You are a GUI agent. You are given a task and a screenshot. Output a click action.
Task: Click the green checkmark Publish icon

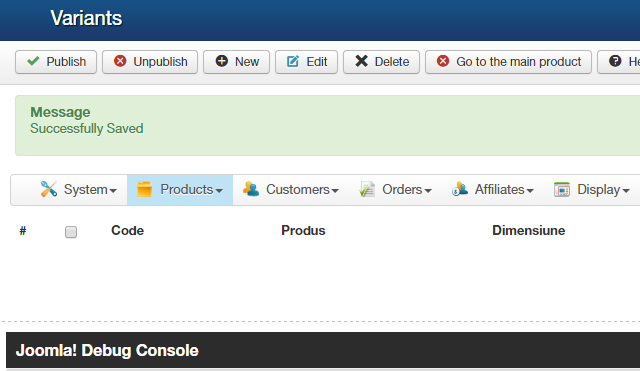pos(33,61)
